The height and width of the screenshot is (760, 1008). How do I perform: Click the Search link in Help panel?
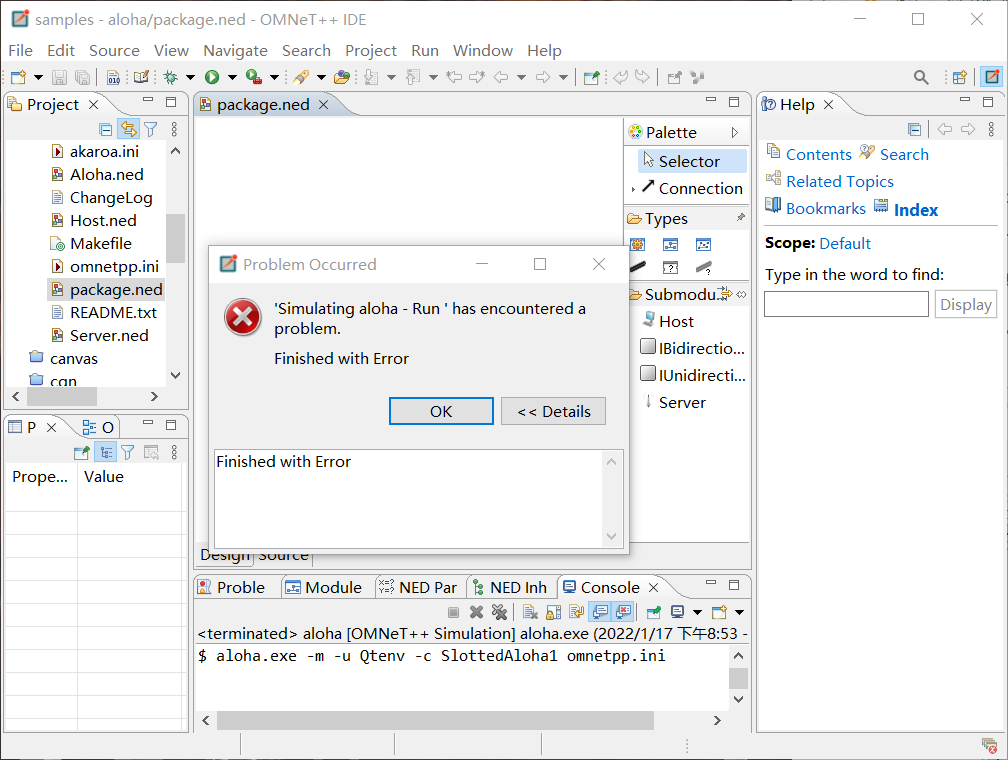click(x=904, y=154)
